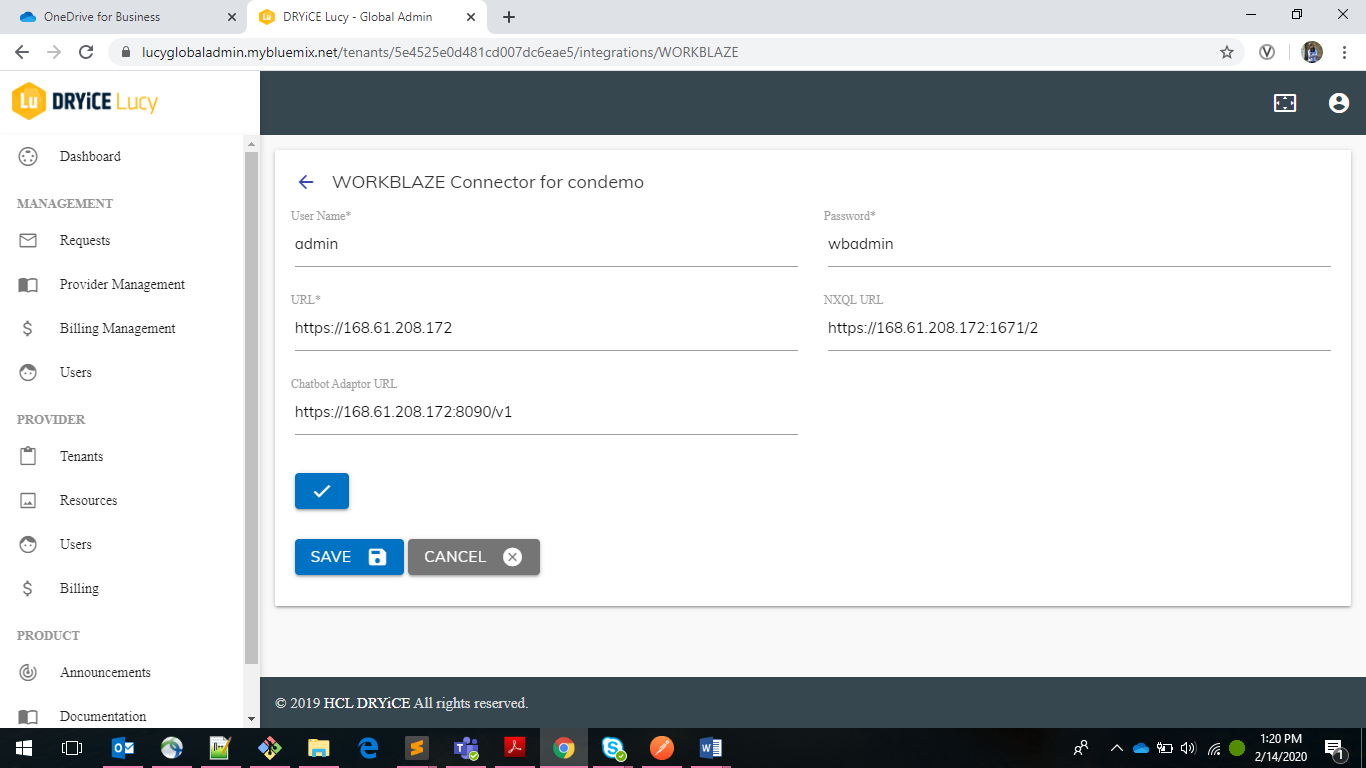Click the Requests envelope icon

[x=28, y=240]
